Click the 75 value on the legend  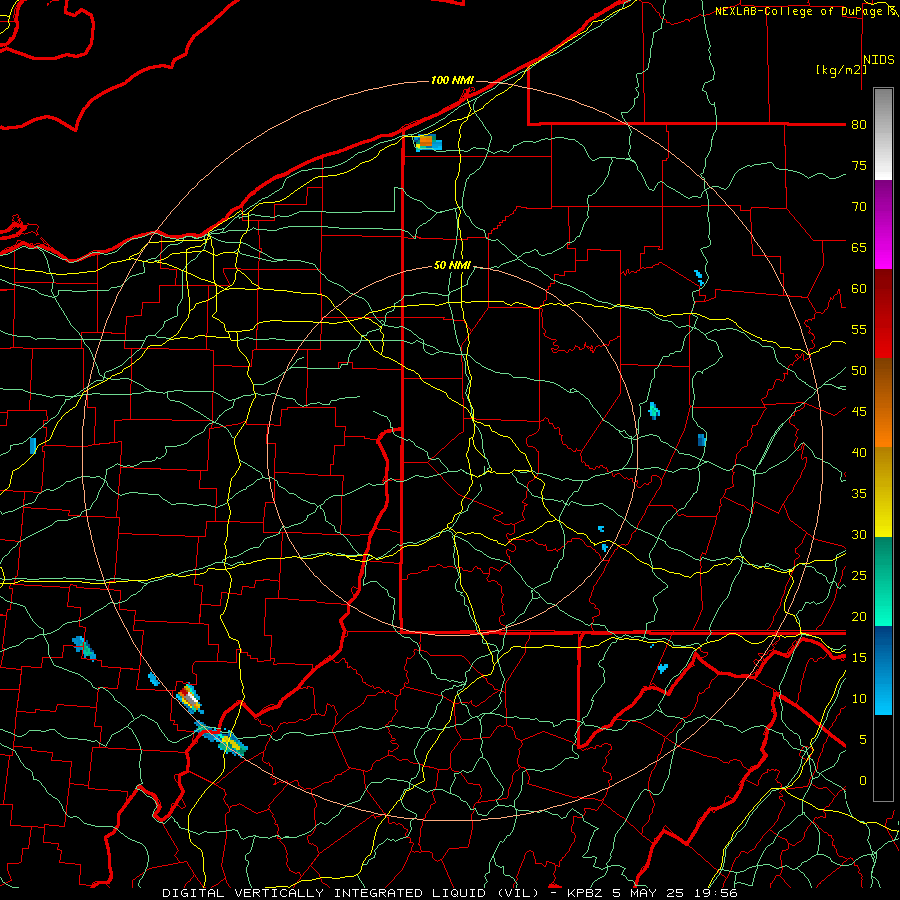(x=859, y=165)
